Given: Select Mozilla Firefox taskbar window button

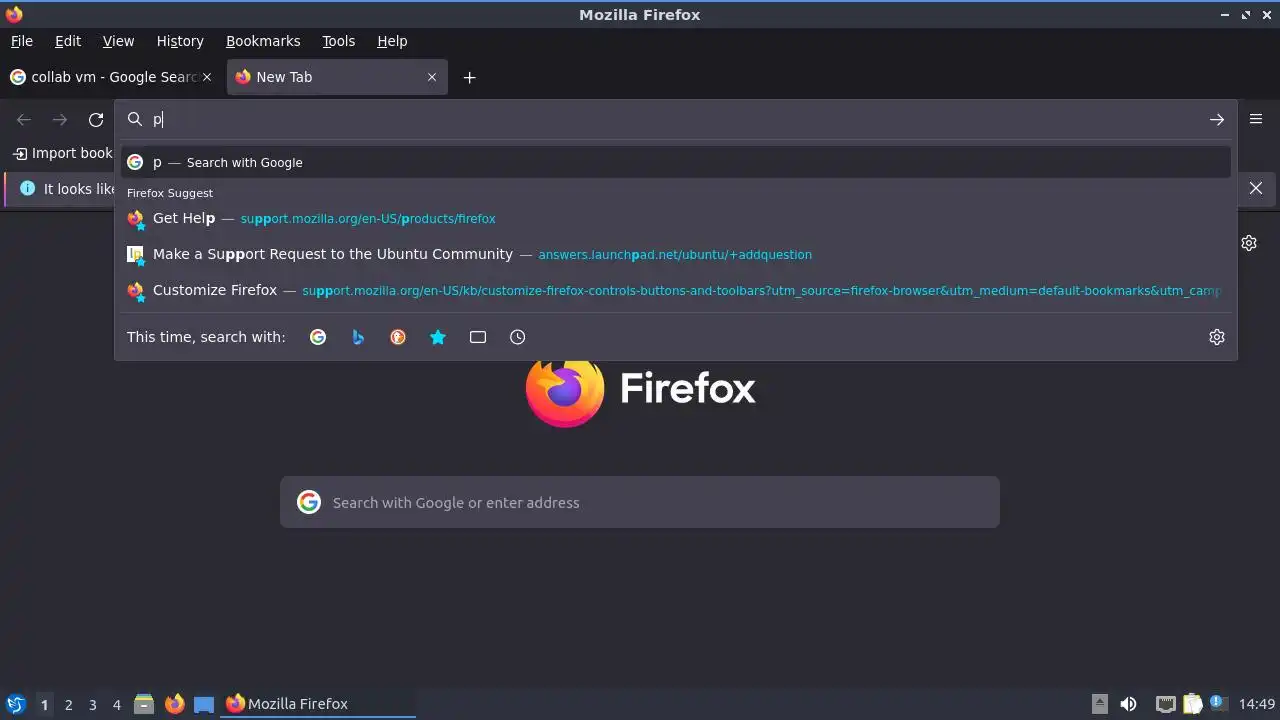Looking at the screenshot, I should pyautogui.click(x=319, y=704).
